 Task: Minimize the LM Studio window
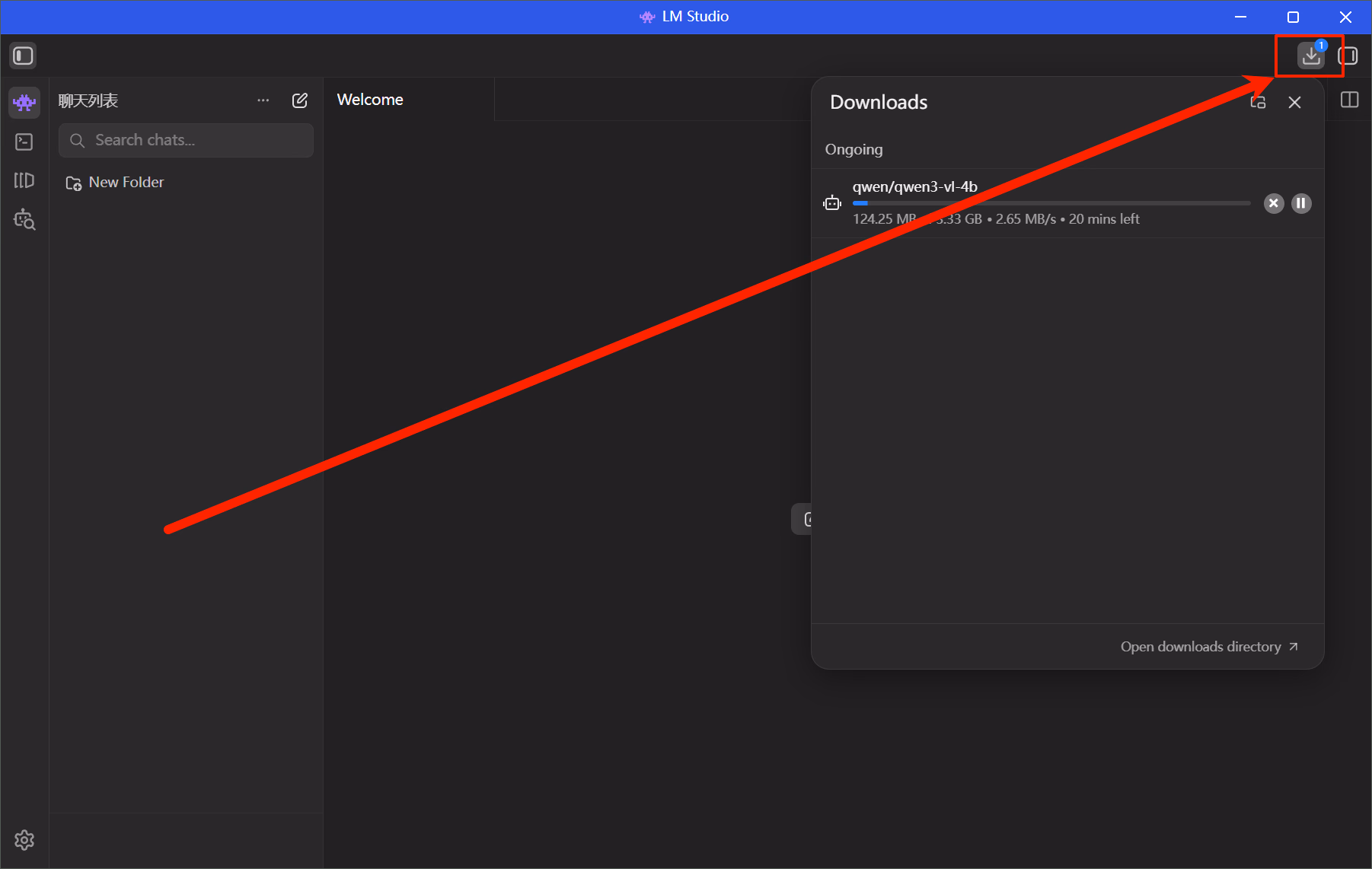1240,17
